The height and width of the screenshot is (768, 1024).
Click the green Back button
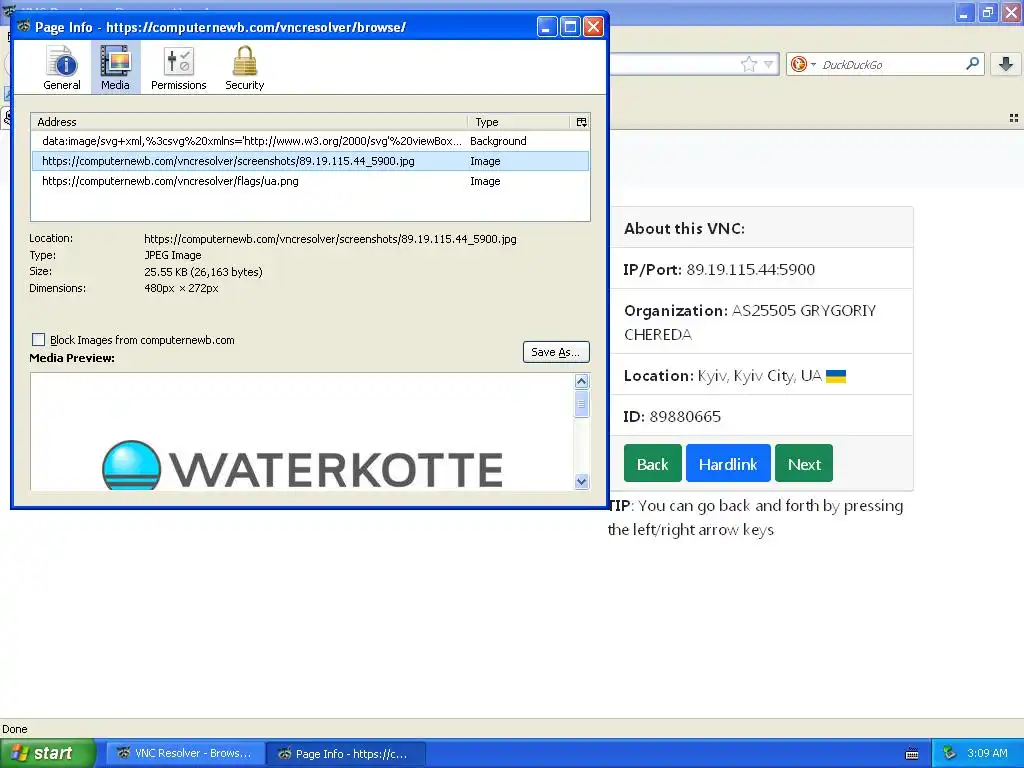pyautogui.click(x=652, y=464)
